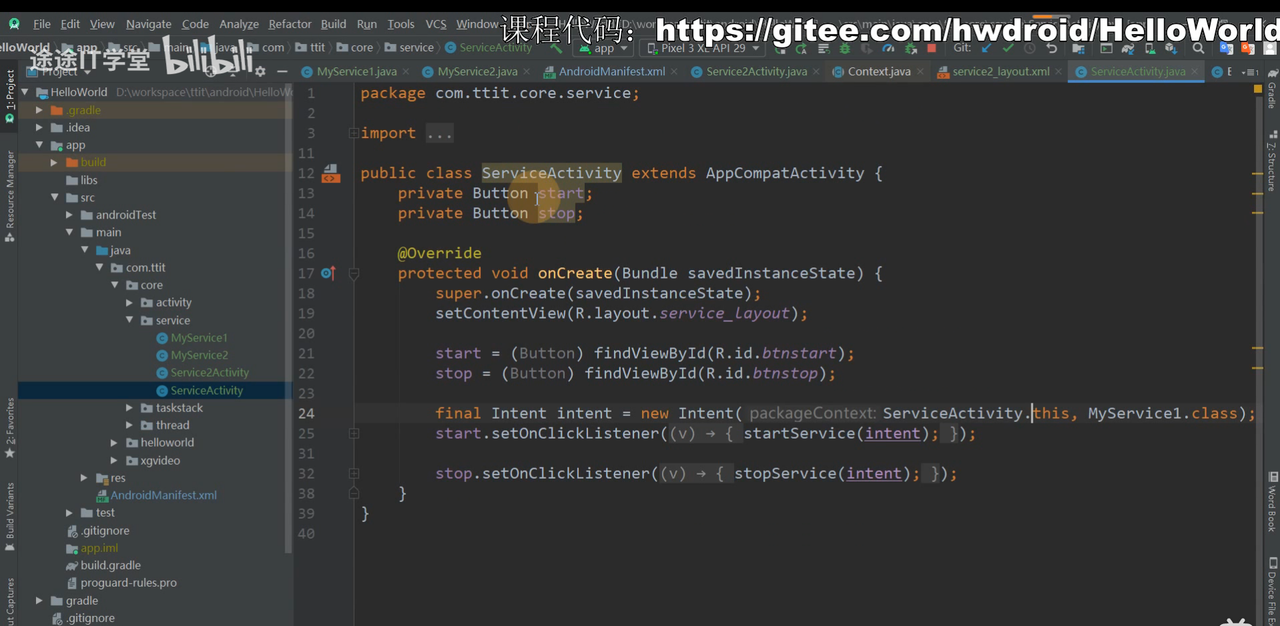Select proguard-rules.pro in project tree
The width and height of the screenshot is (1280, 626).
(129, 583)
